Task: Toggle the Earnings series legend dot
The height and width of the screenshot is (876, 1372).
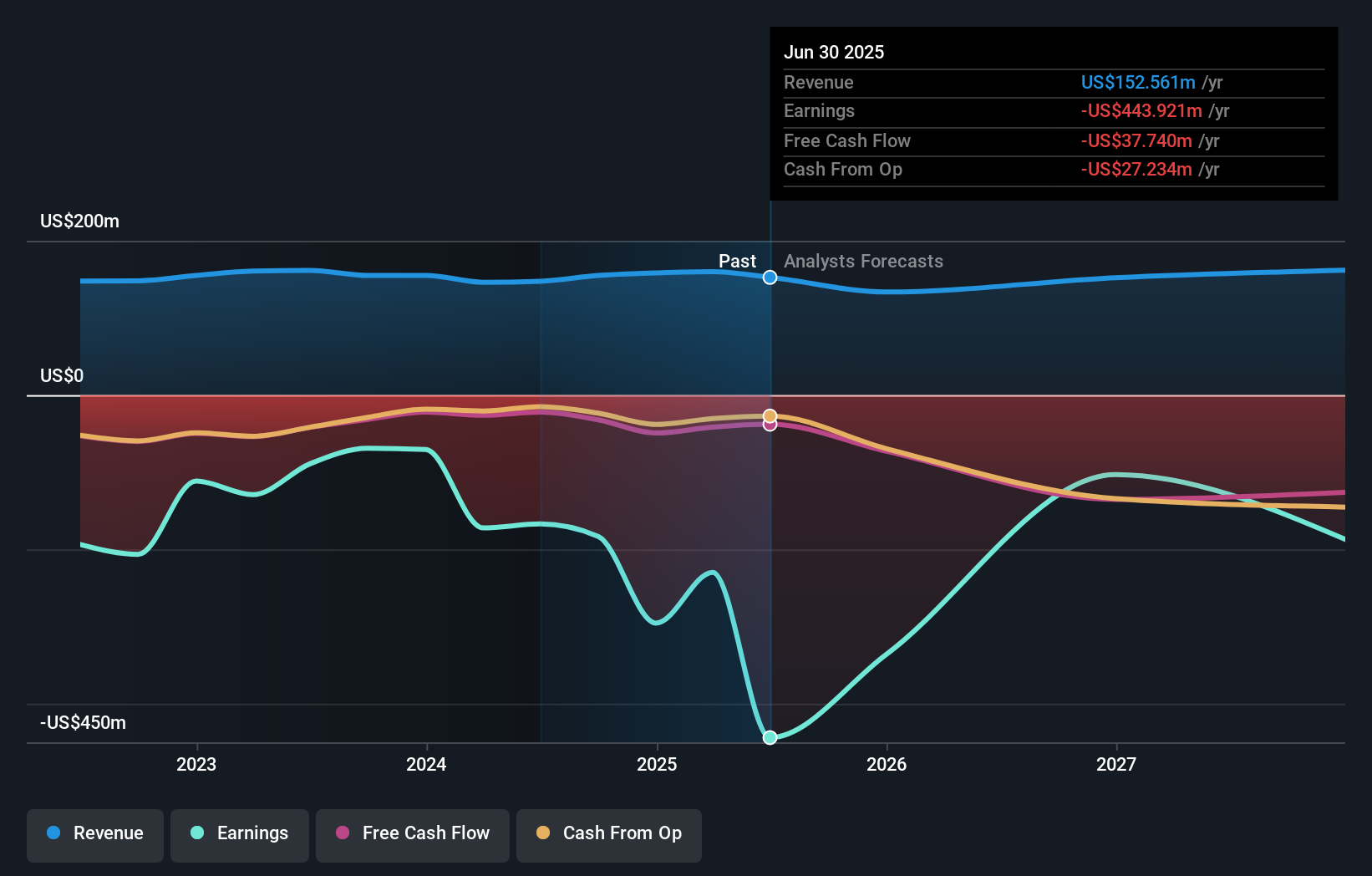Action: tap(196, 834)
